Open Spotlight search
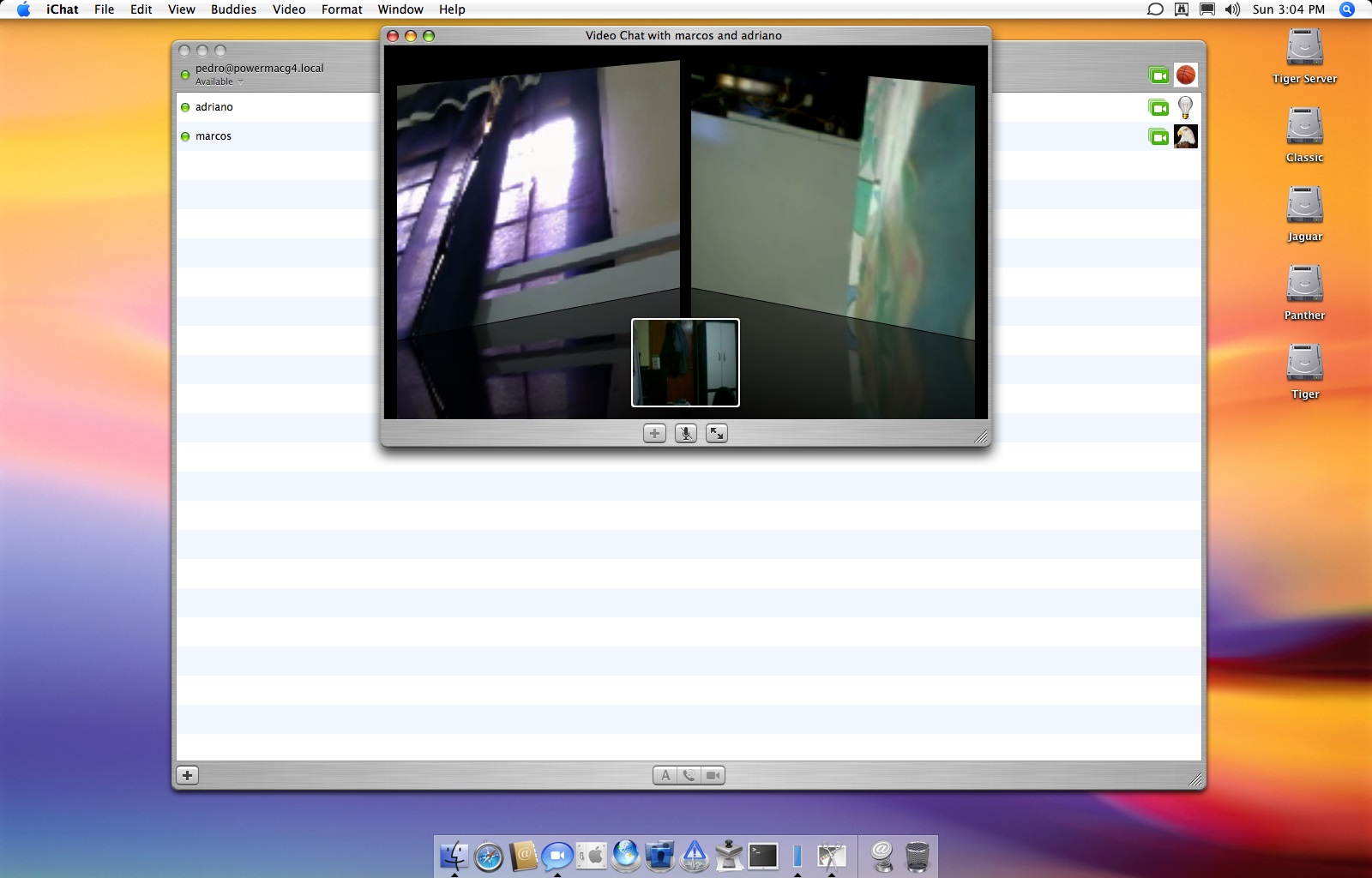Image resolution: width=1372 pixels, height=878 pixels. pos(1347,9)
